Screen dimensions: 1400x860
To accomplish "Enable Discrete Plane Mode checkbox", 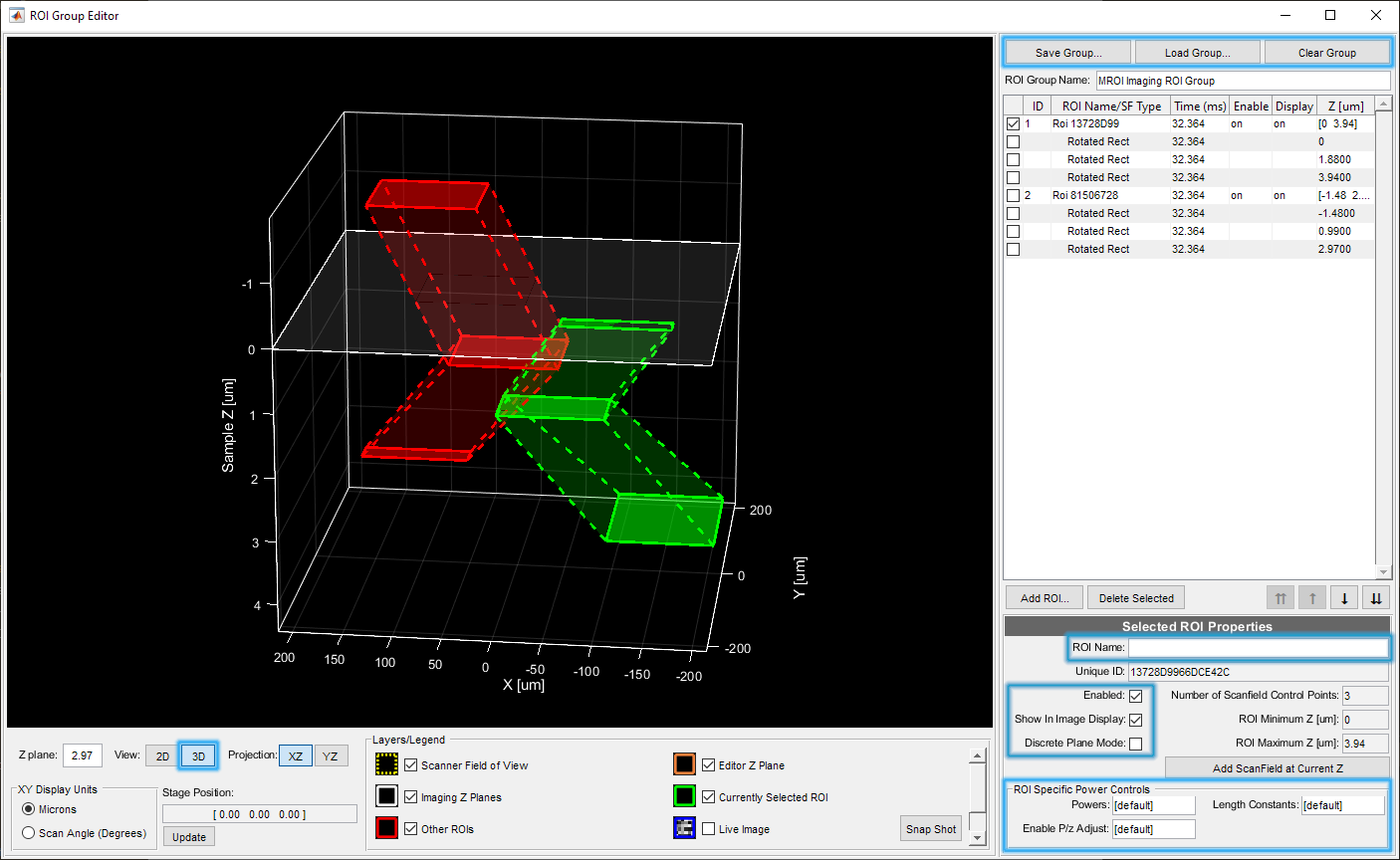I will pos(1135,744).
